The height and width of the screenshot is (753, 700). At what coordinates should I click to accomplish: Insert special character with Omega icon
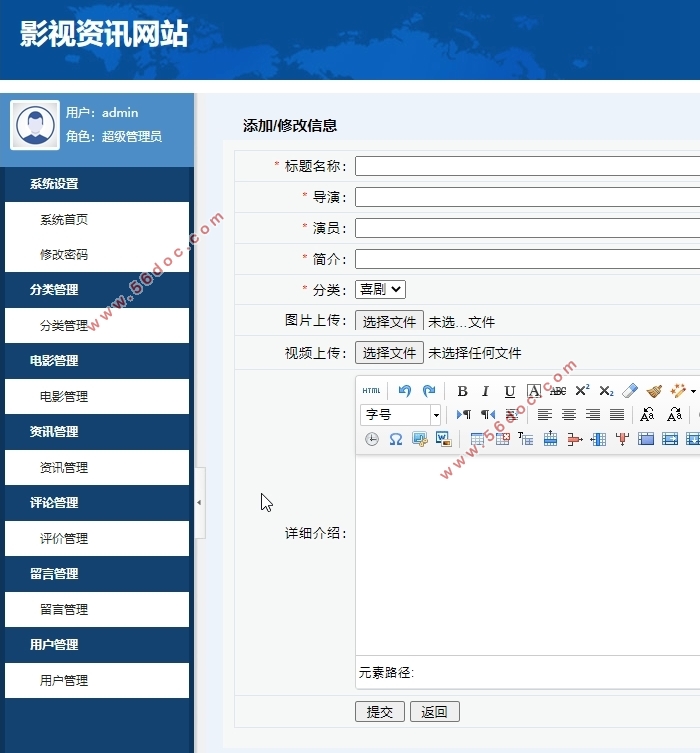point(396,439)
